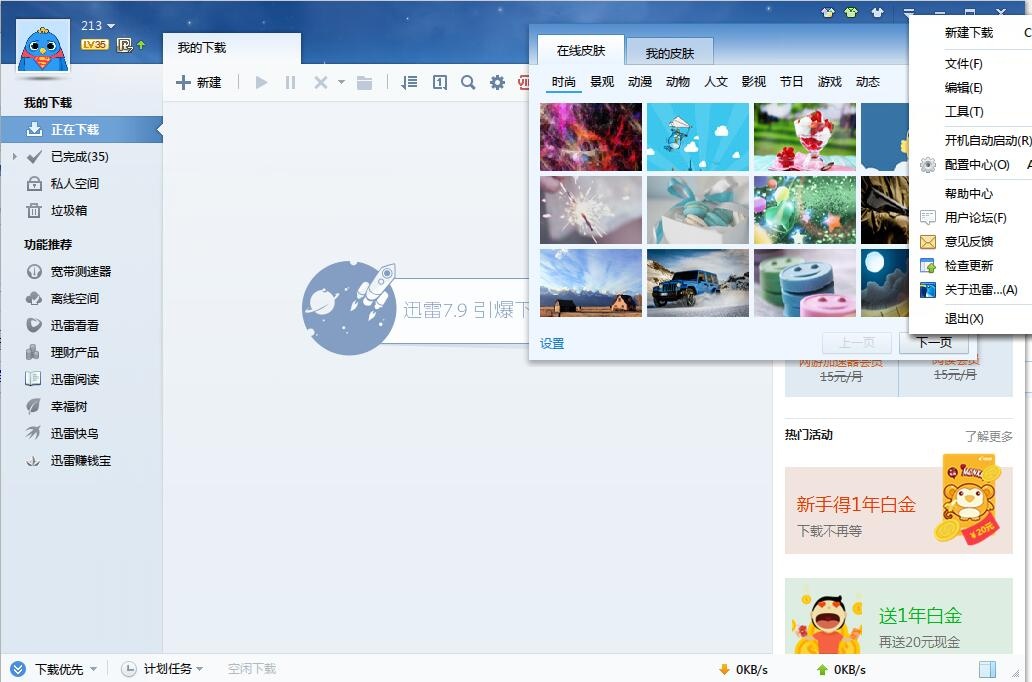The width and height of the screenshot is (1032, 682).
Task: Switch to 我的下载 tab
Action: click(x=232, y=48)
